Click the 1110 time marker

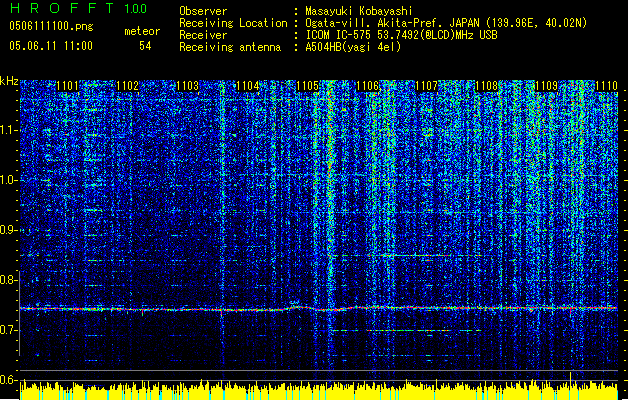pos(607,86)
